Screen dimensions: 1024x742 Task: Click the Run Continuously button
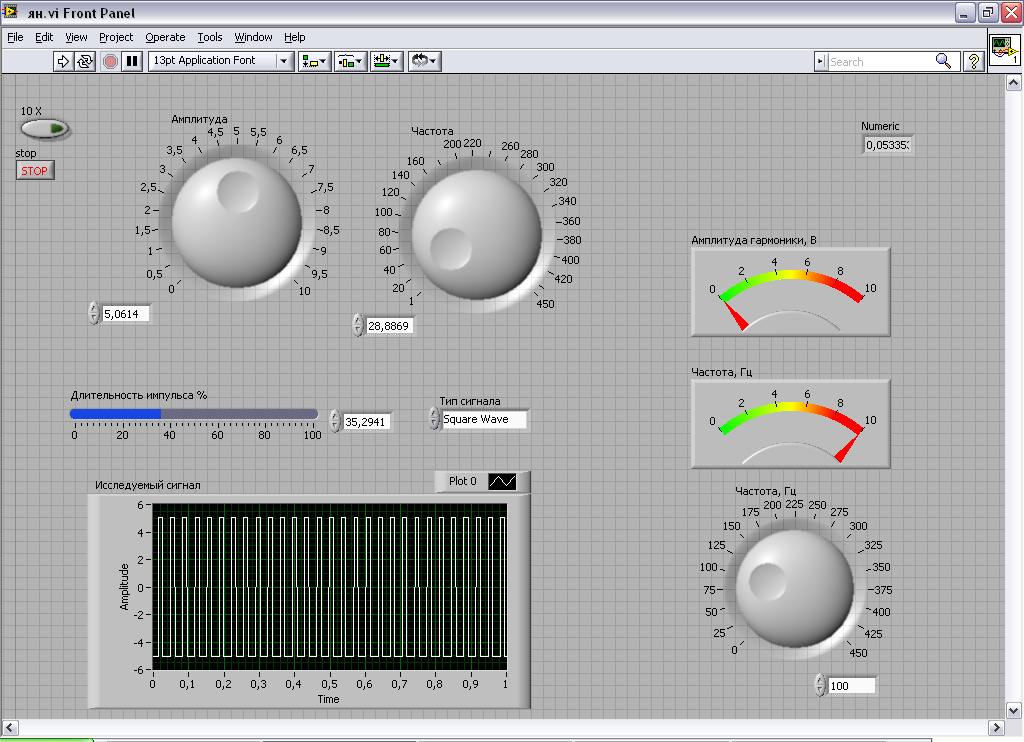pyautogui.click(x=85, y=61)
